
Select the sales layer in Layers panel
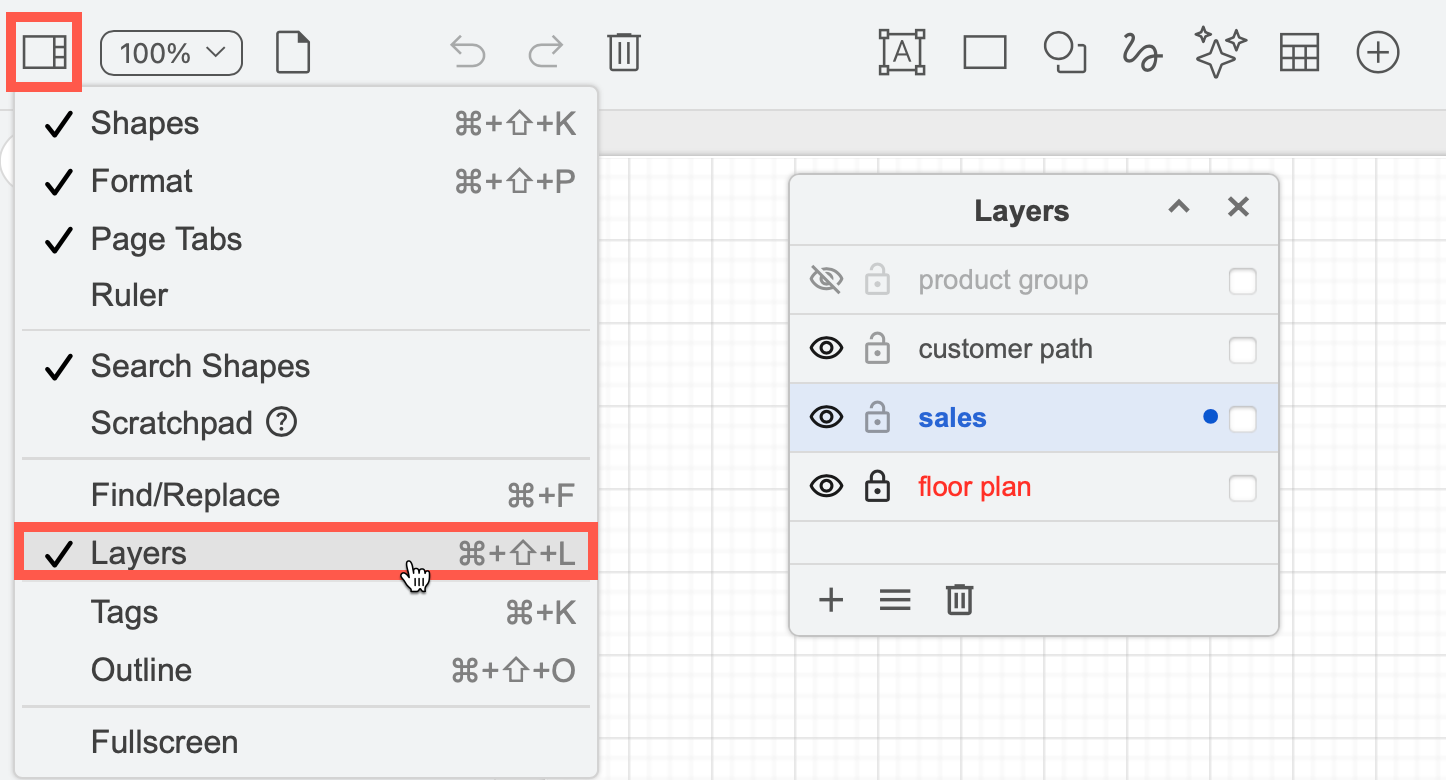click(x=951, y=417)
